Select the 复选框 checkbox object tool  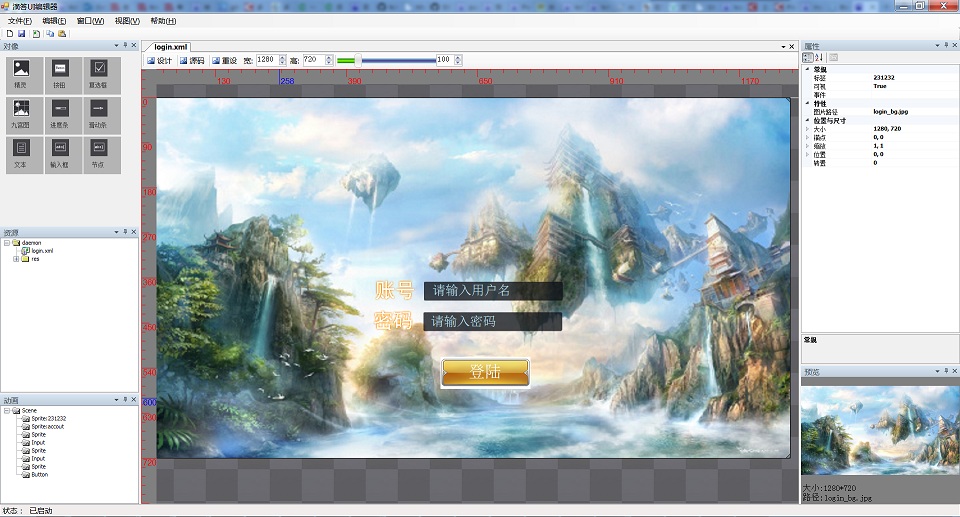(102, 75)
